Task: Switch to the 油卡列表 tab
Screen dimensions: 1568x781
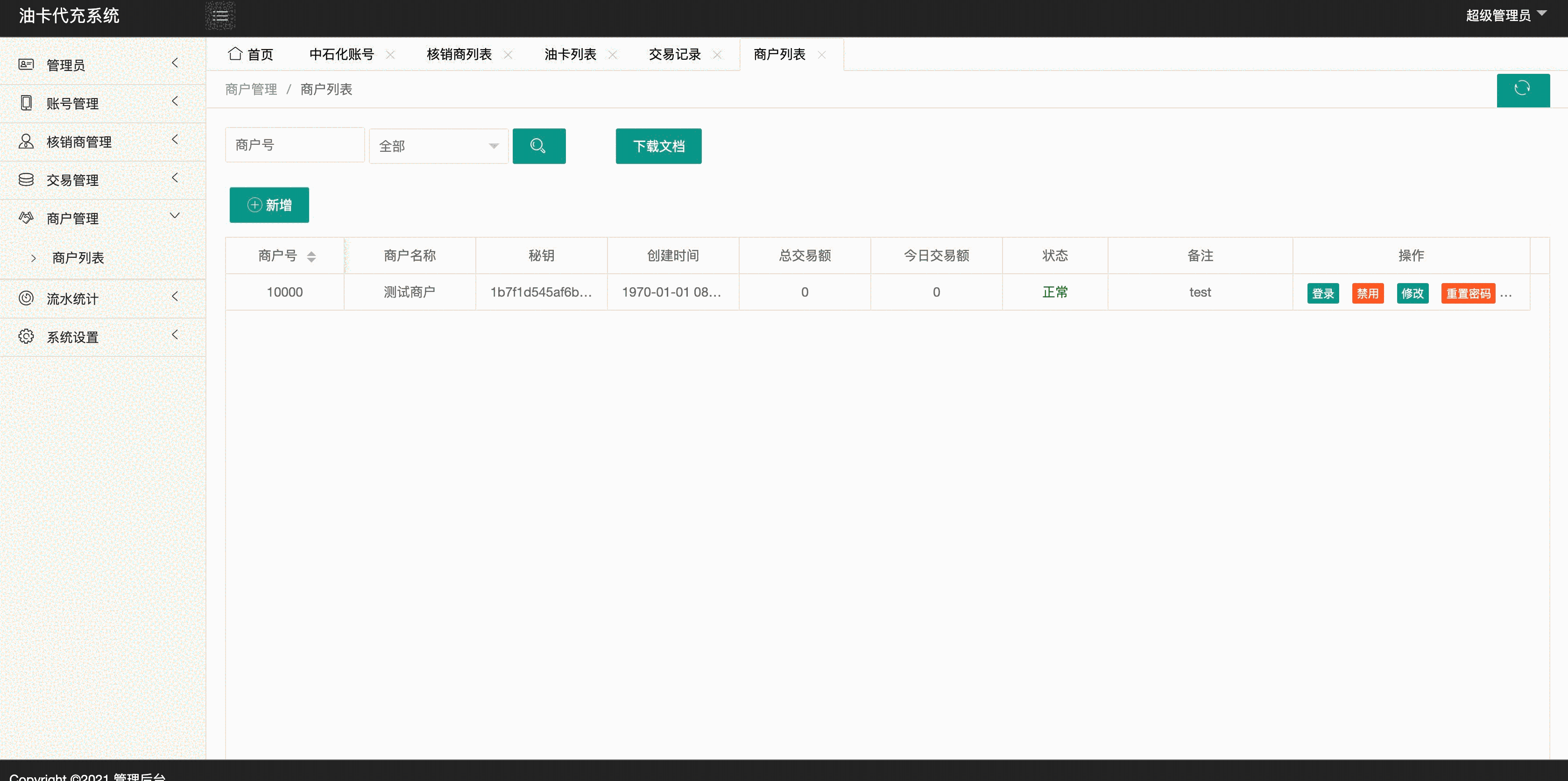Action: point(570,55)
